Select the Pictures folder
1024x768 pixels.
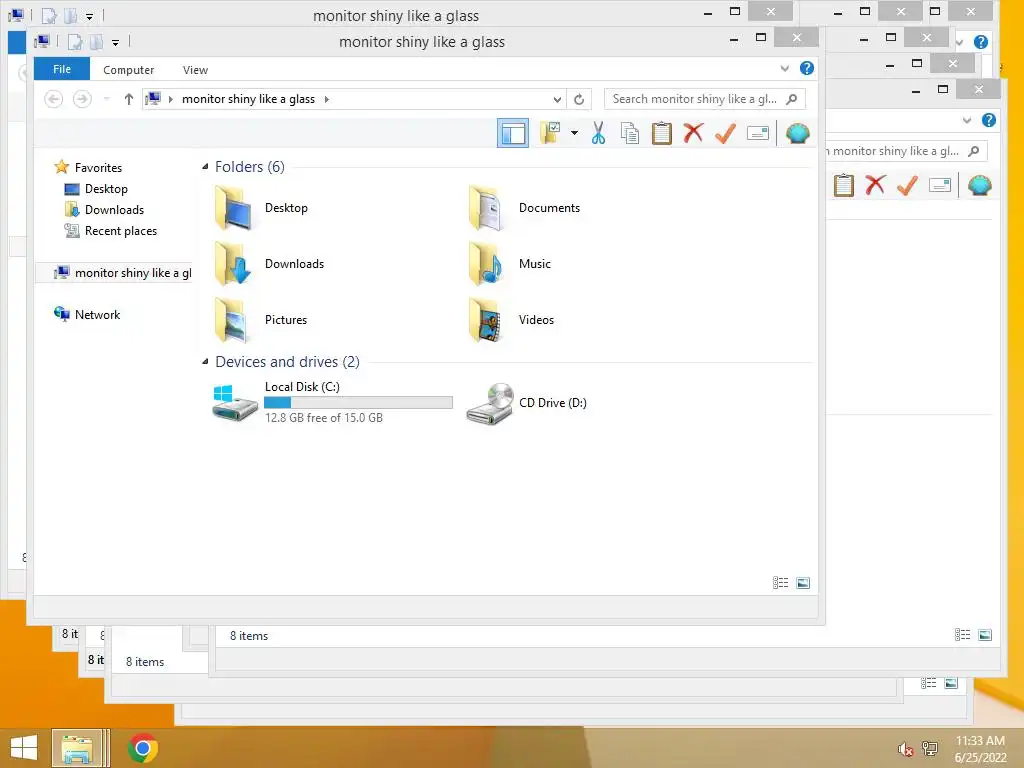pos(261,320)
